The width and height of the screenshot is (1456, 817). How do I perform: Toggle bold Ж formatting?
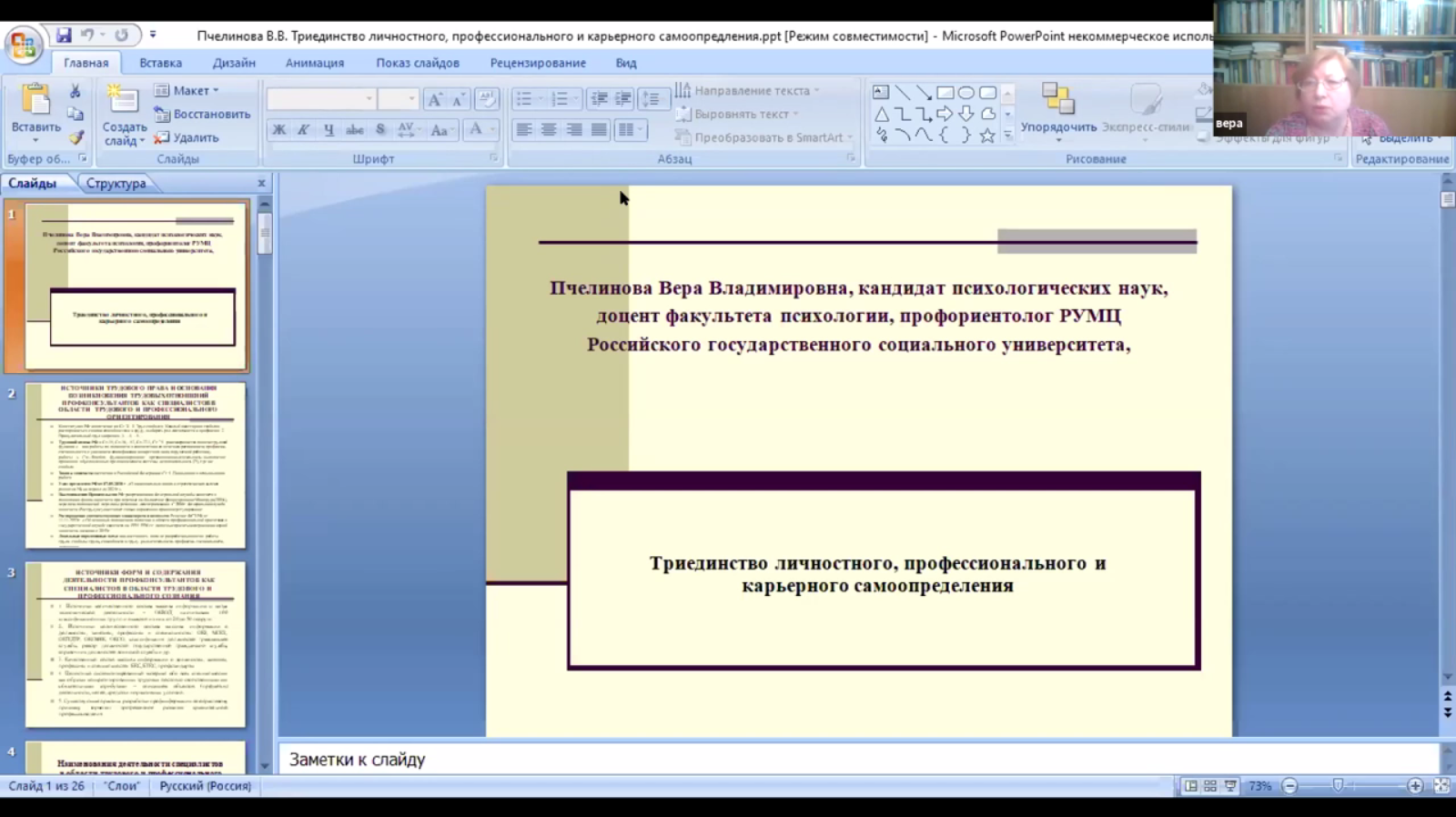click(278, 130)
